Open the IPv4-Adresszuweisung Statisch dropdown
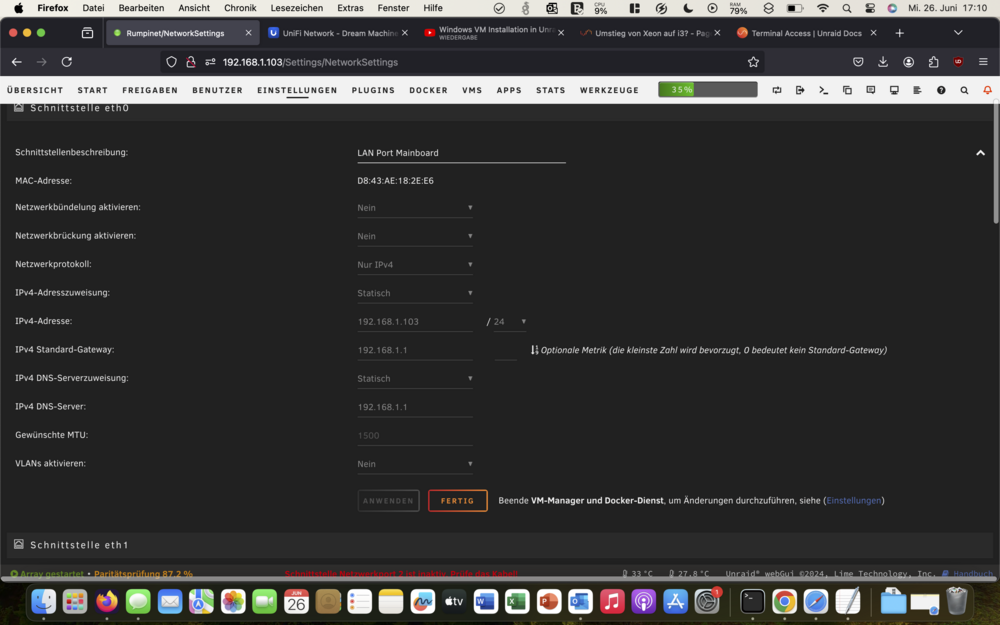The height and width of the screenshot is (625, 1000). tap(415, 293)
